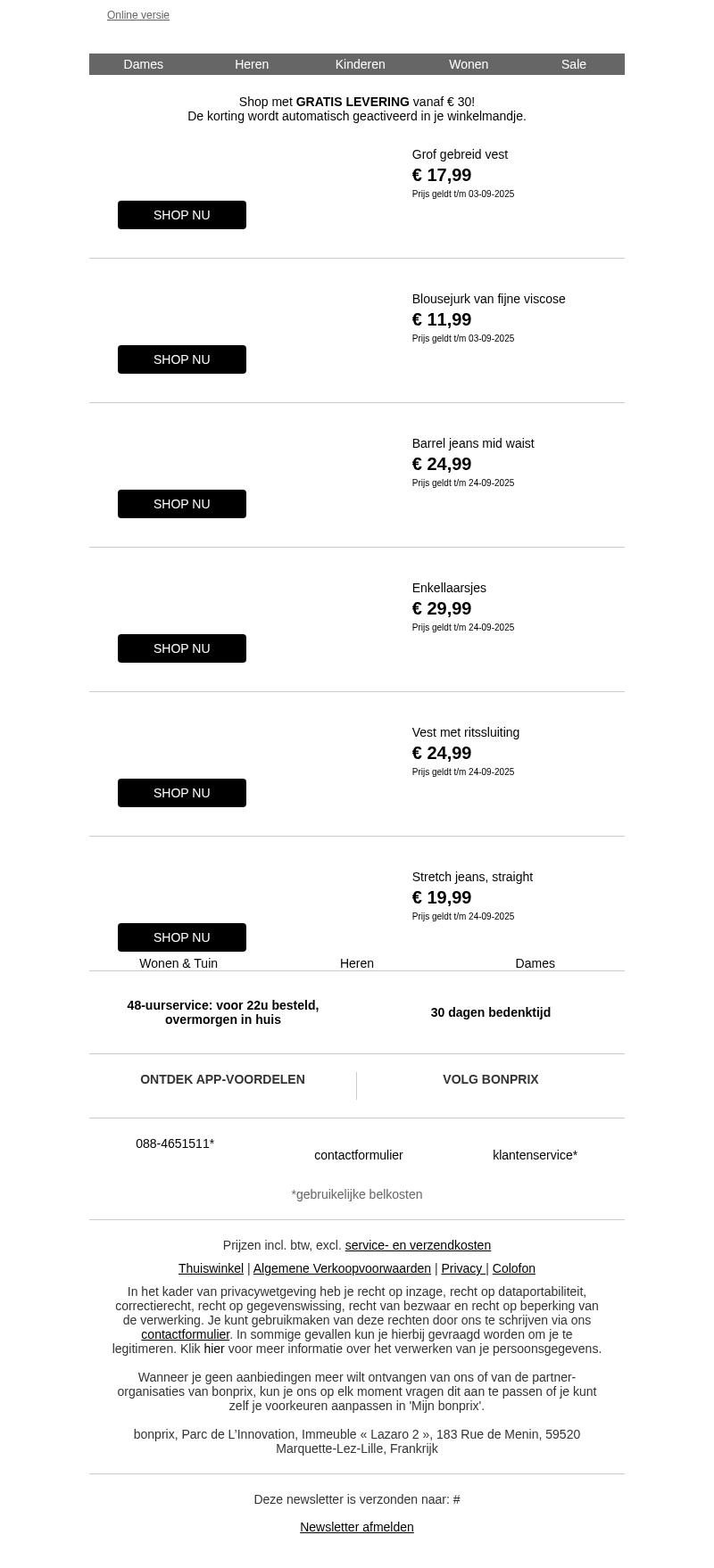Open the klantenservice link
This screenshot has width=714, height=1568.
pos(535,1155)
